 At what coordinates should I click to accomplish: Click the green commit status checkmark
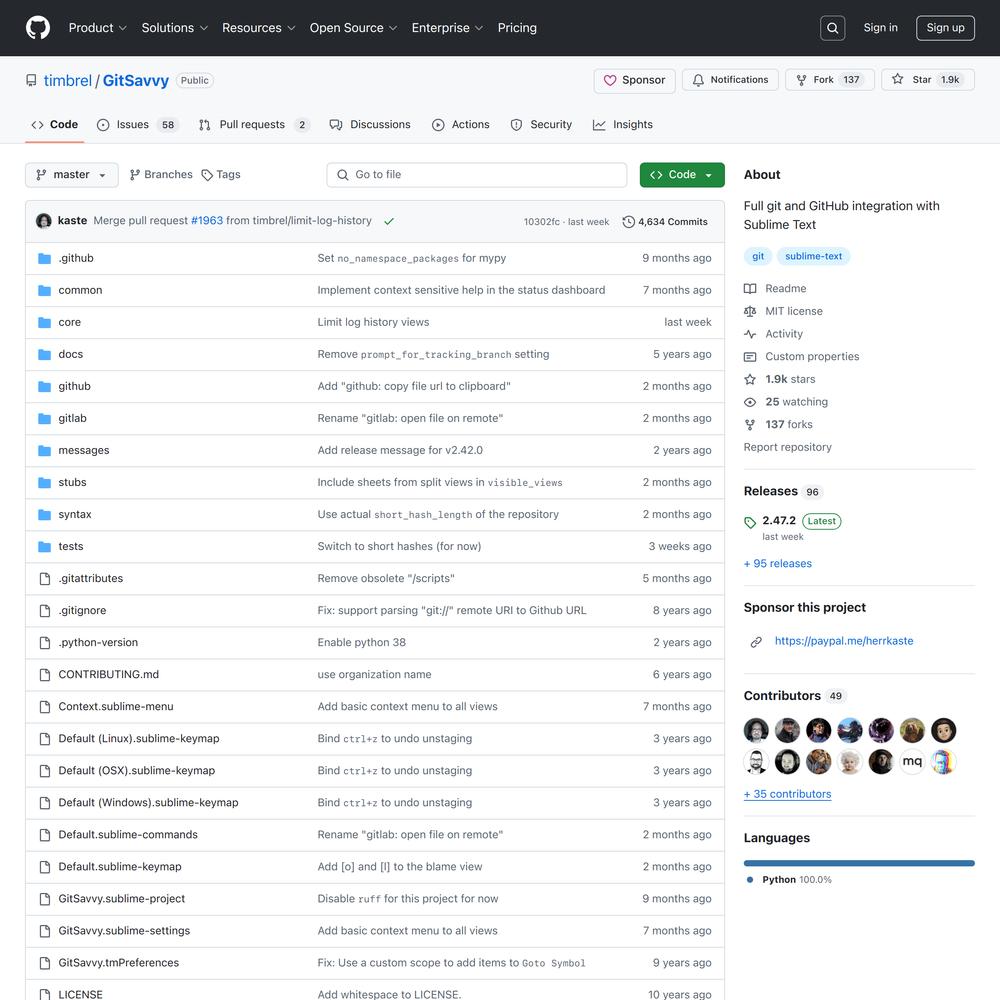click(x=389, y=221)
